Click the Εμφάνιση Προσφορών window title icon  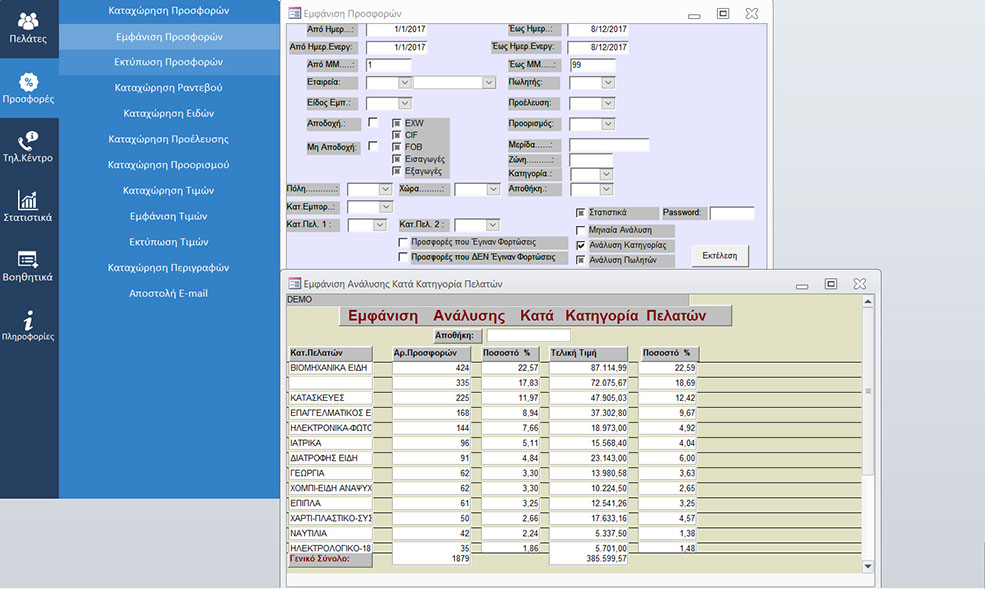(x=293, y=13)
